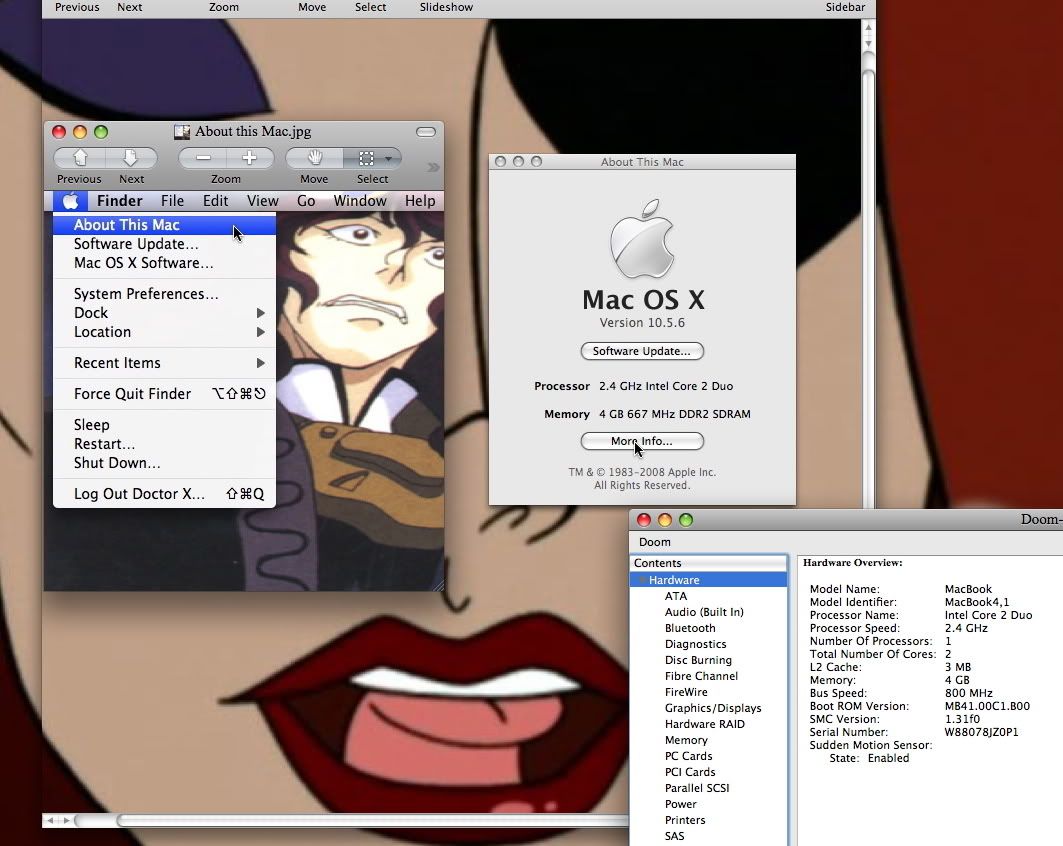Click the left scroll arrows of horizontal scrollbar
1063x846 pixels.
[58, 820]
